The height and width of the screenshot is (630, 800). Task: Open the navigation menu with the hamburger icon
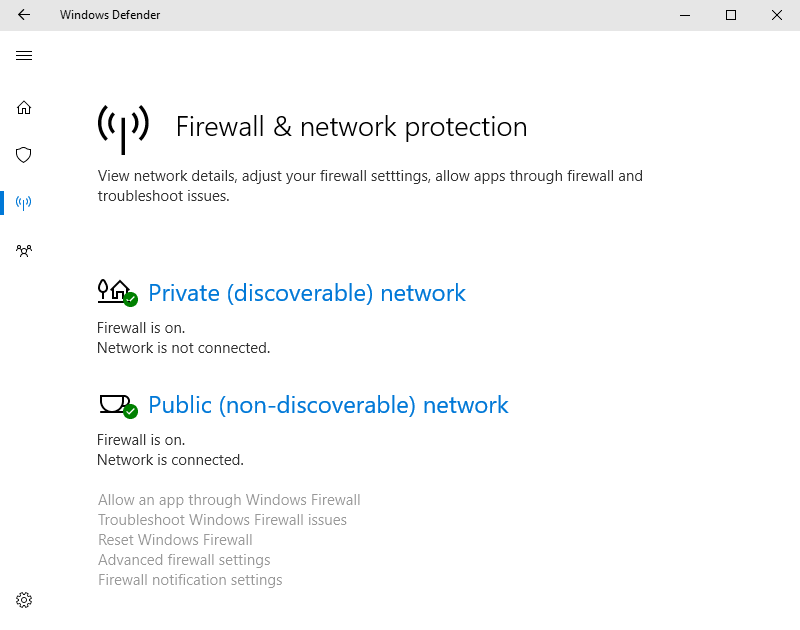[x=24, y=55]
